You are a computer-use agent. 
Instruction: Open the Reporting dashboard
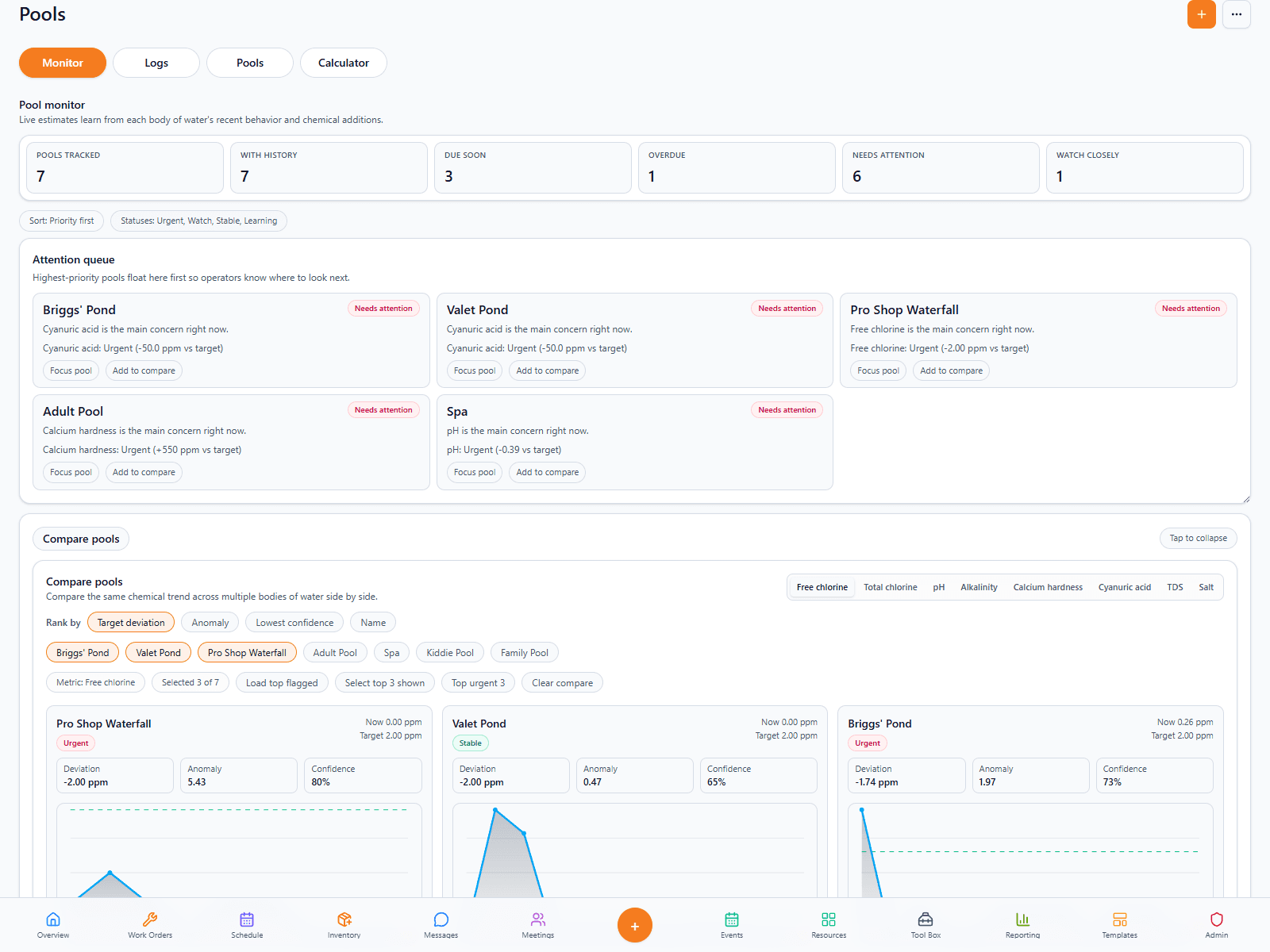point(1022,924)
